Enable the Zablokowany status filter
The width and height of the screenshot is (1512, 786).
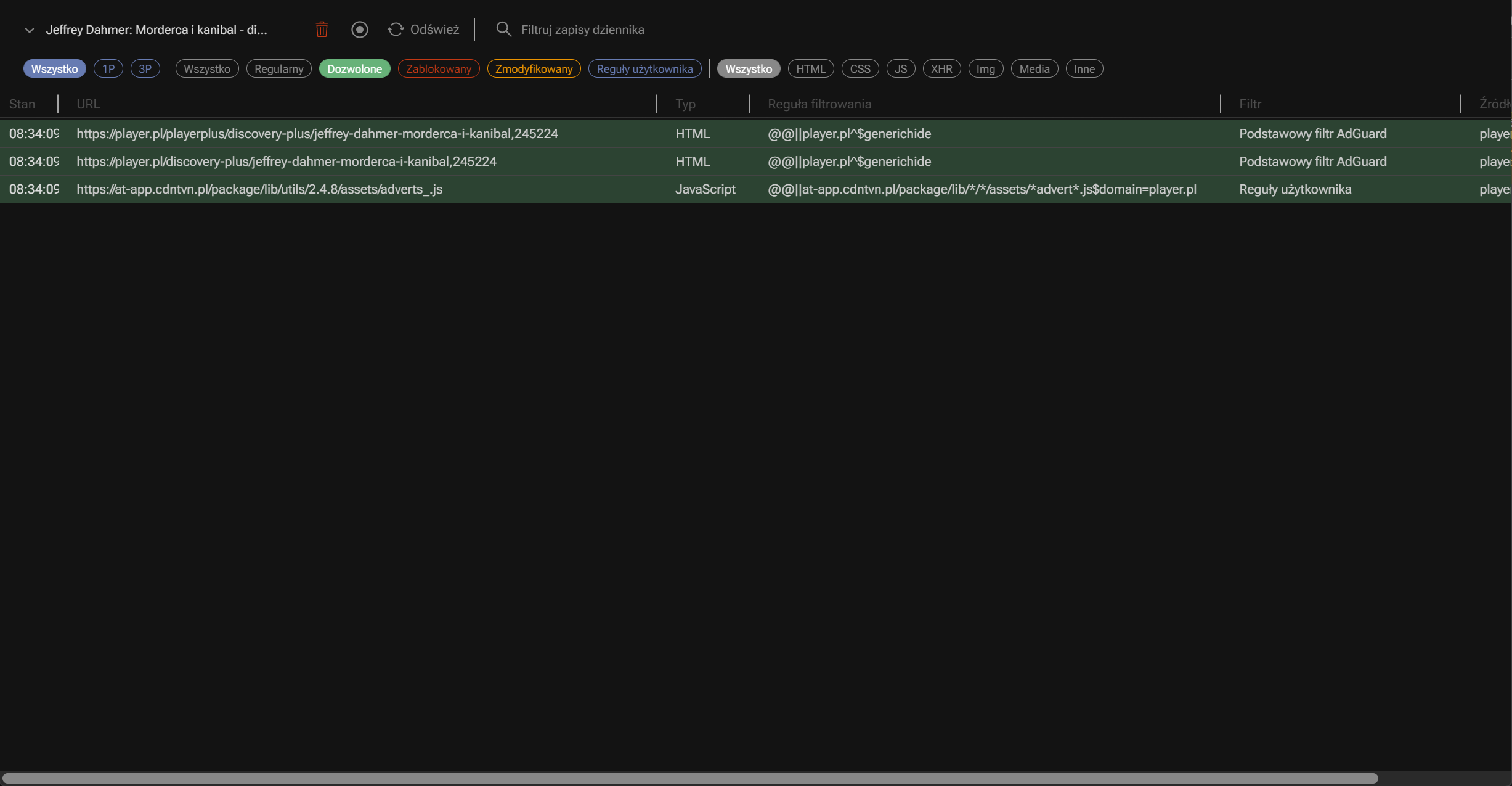(x=438, y=68)
